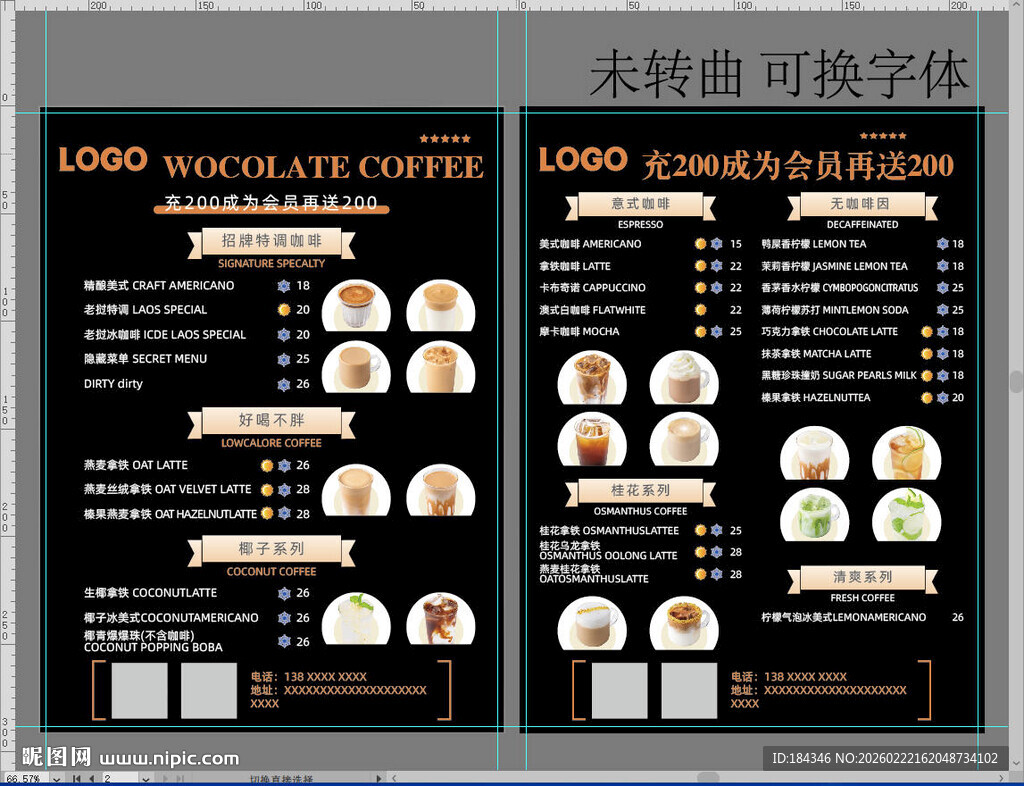Select 隐藏菜单 SECRET MENU item
The width and height of the screenshot is (1024, 786).
coord(145,359)
